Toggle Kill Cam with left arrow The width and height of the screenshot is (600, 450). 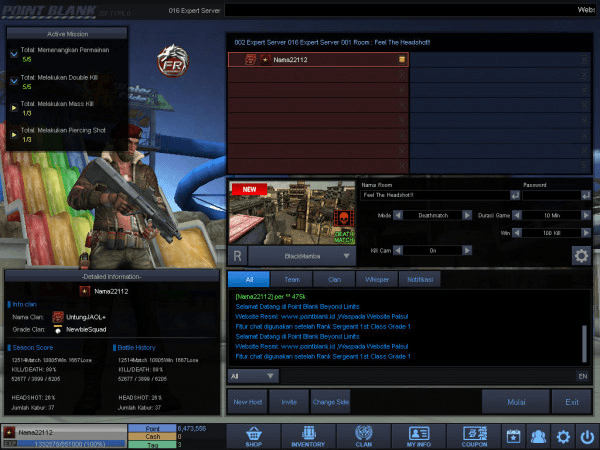pos(398,250)
